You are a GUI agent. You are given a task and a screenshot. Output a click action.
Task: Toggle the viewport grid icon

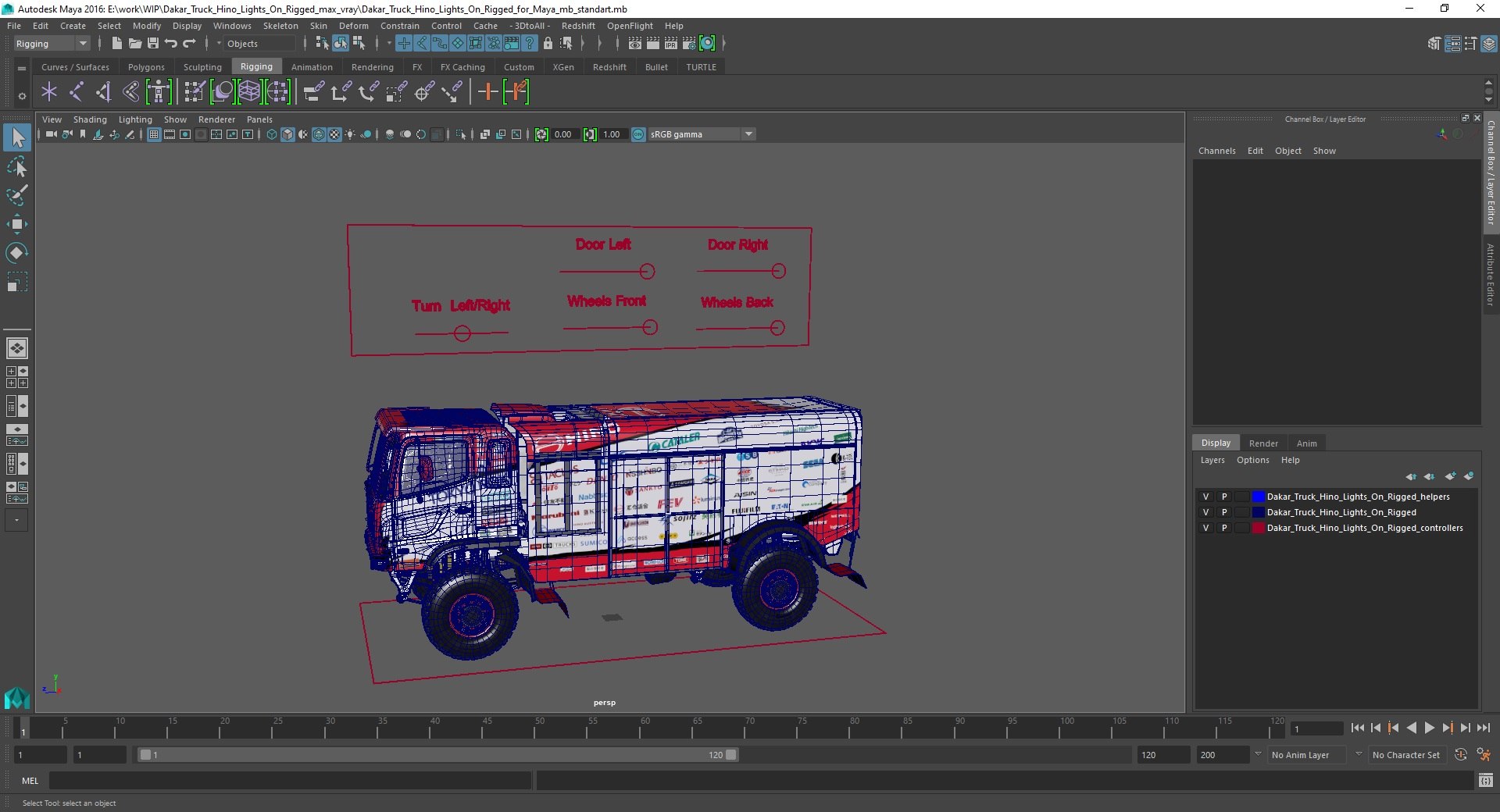point(154,134)
